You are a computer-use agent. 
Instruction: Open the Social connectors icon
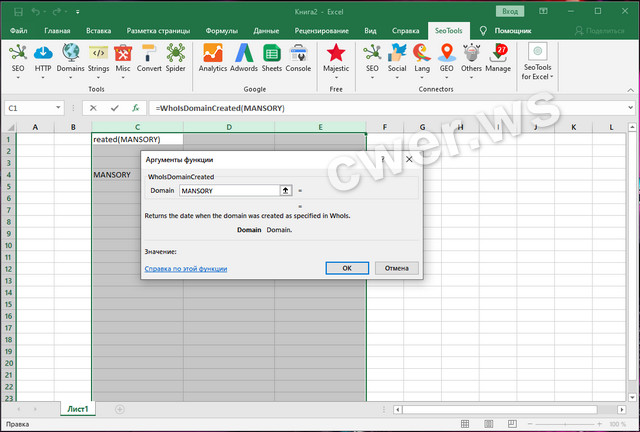point(397,60)
